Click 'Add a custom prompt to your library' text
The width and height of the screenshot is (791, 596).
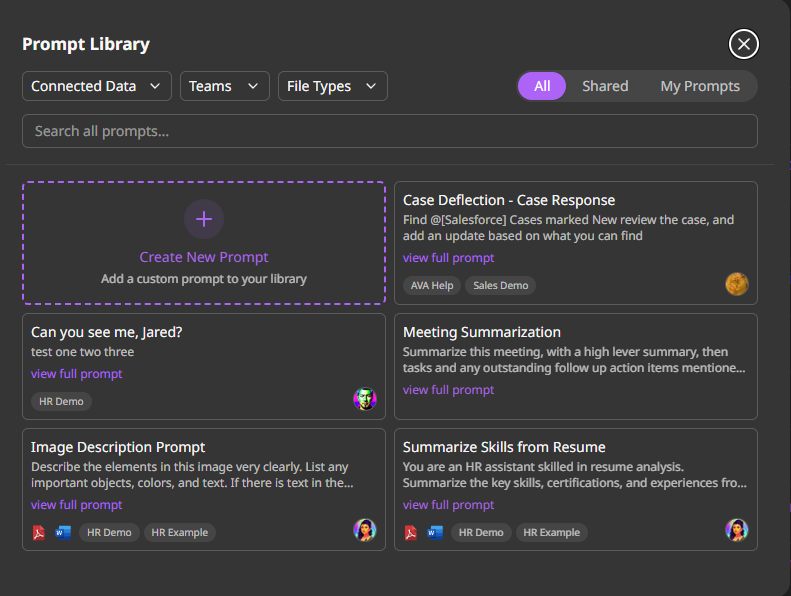[x=204, y=279]
